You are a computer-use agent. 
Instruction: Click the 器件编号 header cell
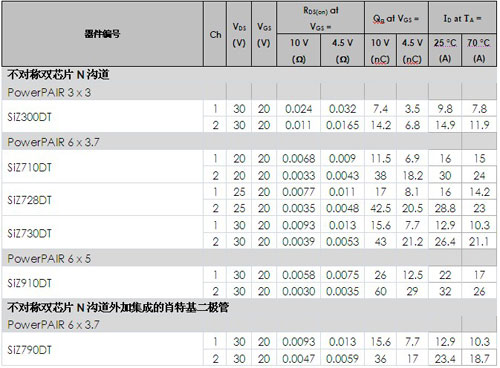[102, 34]
